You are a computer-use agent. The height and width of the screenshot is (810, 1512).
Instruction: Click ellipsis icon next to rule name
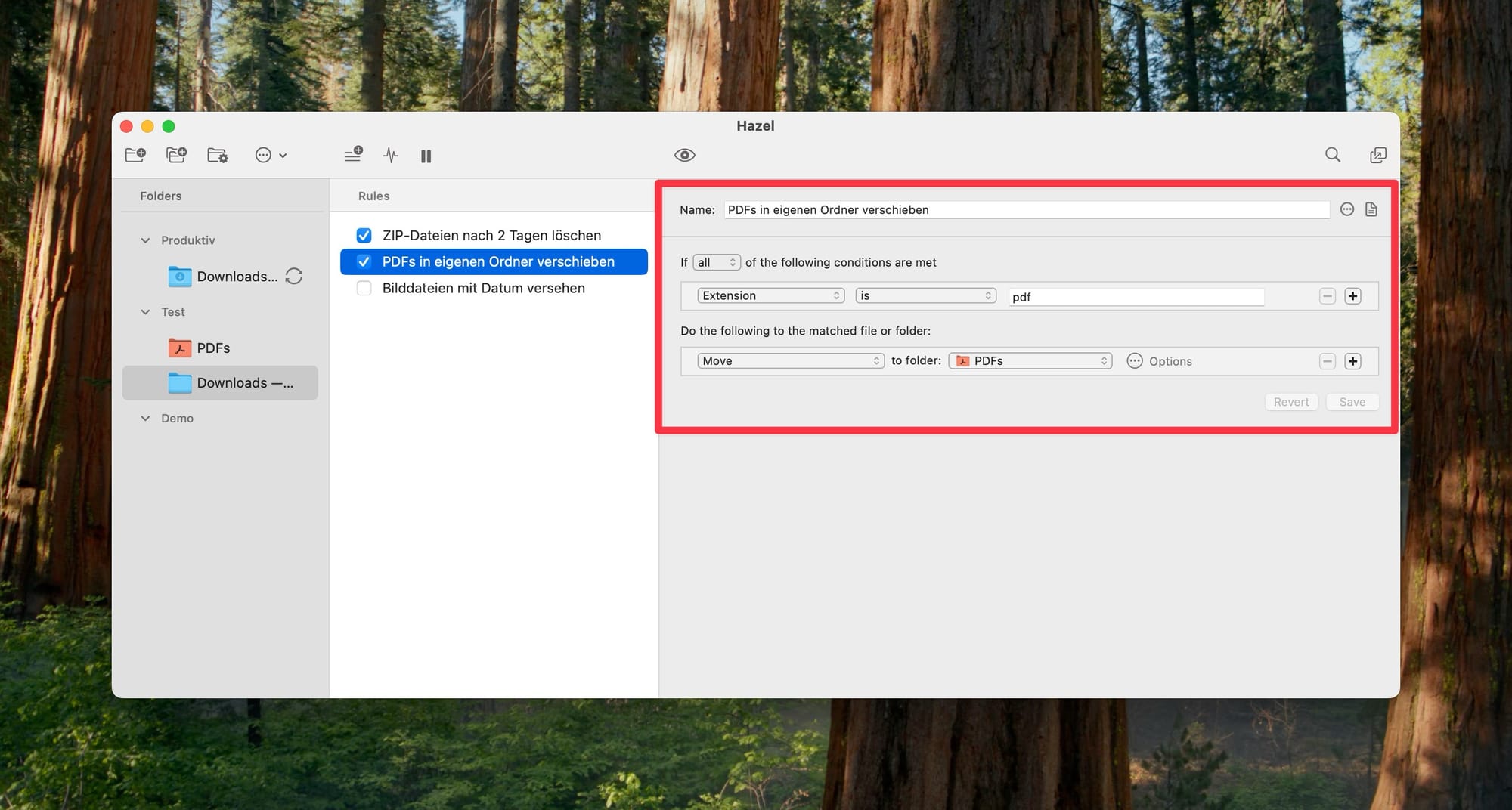tap(1346, 209)
